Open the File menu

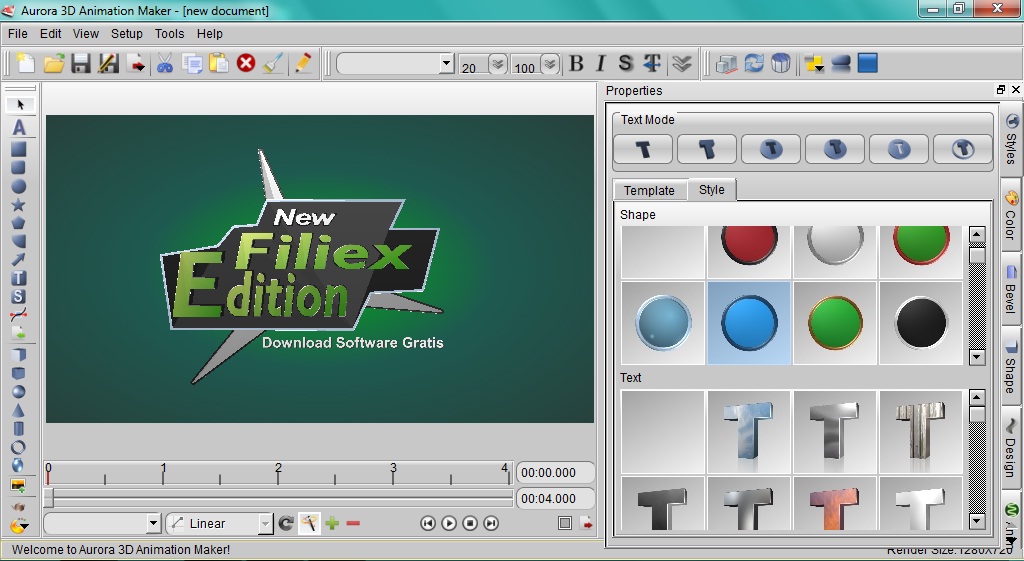click(x=18, y=33)
